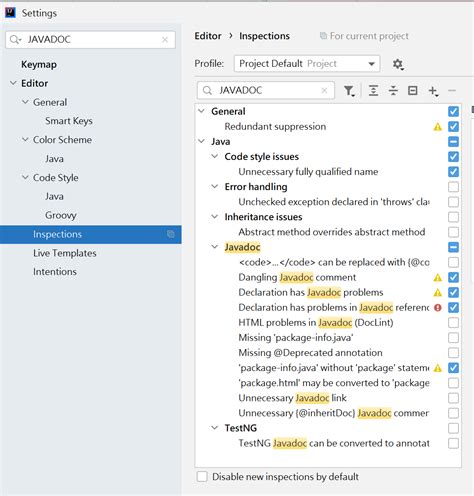Click the add inspection plus icon

433,91
